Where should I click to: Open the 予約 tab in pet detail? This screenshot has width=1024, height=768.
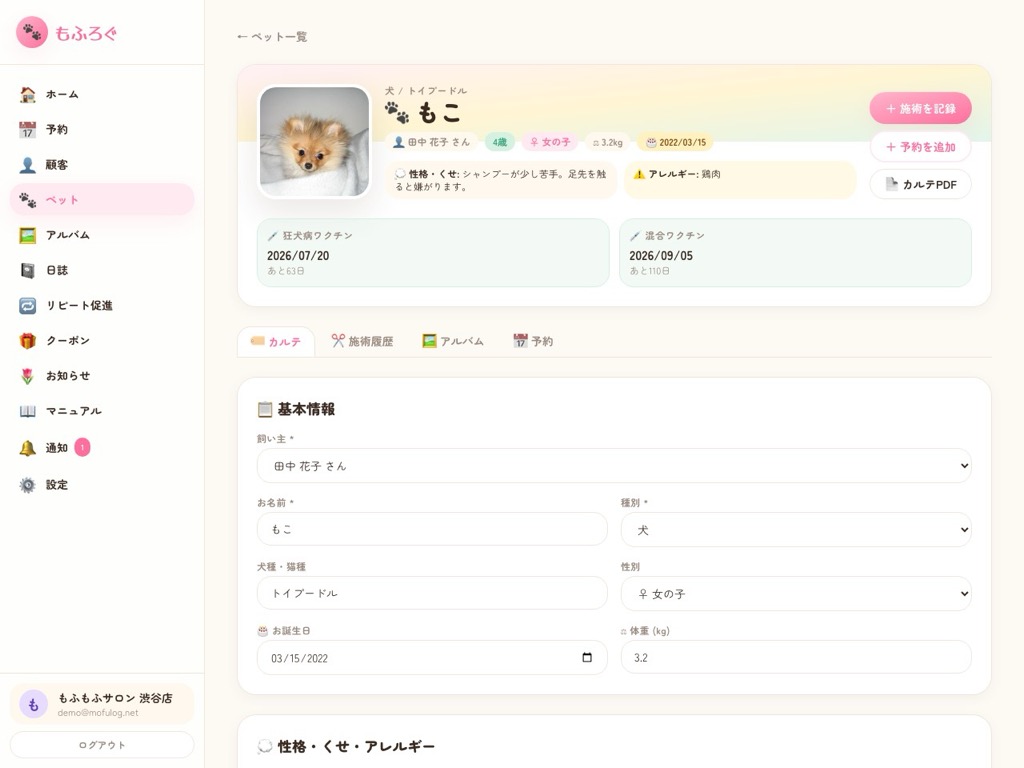pos(534,342)
